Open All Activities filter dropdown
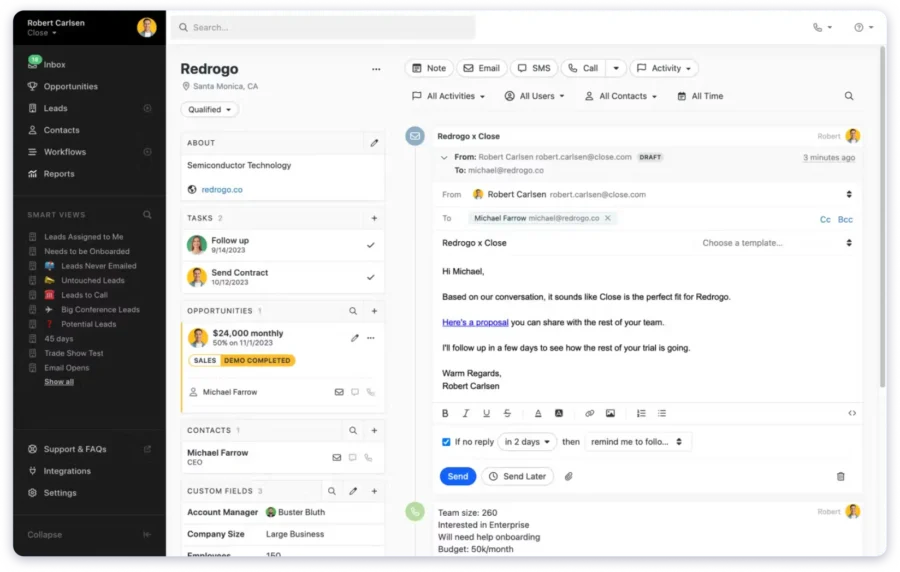 point(449,96)
